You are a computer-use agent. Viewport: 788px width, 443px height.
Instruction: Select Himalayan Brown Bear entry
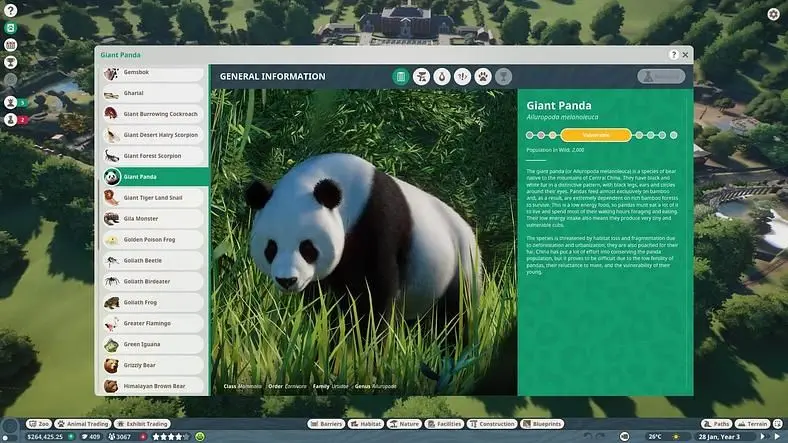[x=153, y=386]
